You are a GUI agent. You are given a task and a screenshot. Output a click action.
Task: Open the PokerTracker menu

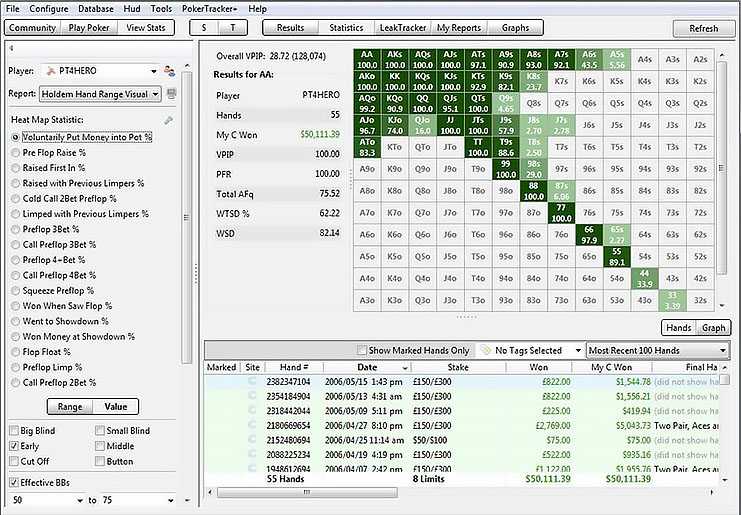click(210, 9)
